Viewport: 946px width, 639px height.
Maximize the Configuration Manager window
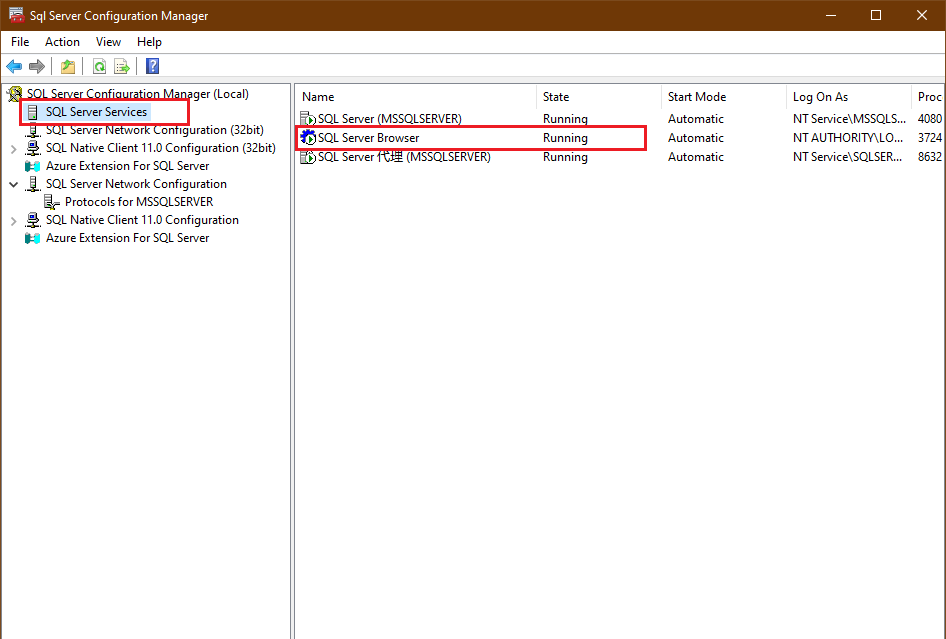tap(876, 15)
